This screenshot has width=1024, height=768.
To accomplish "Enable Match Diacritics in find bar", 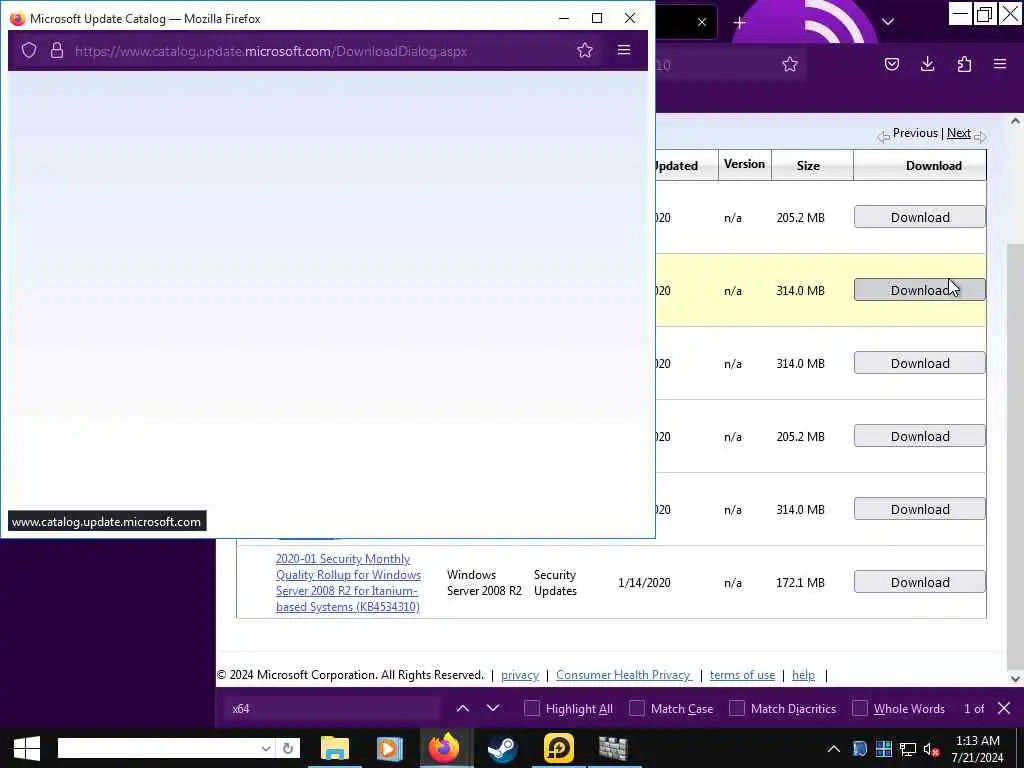I will 737,709.
